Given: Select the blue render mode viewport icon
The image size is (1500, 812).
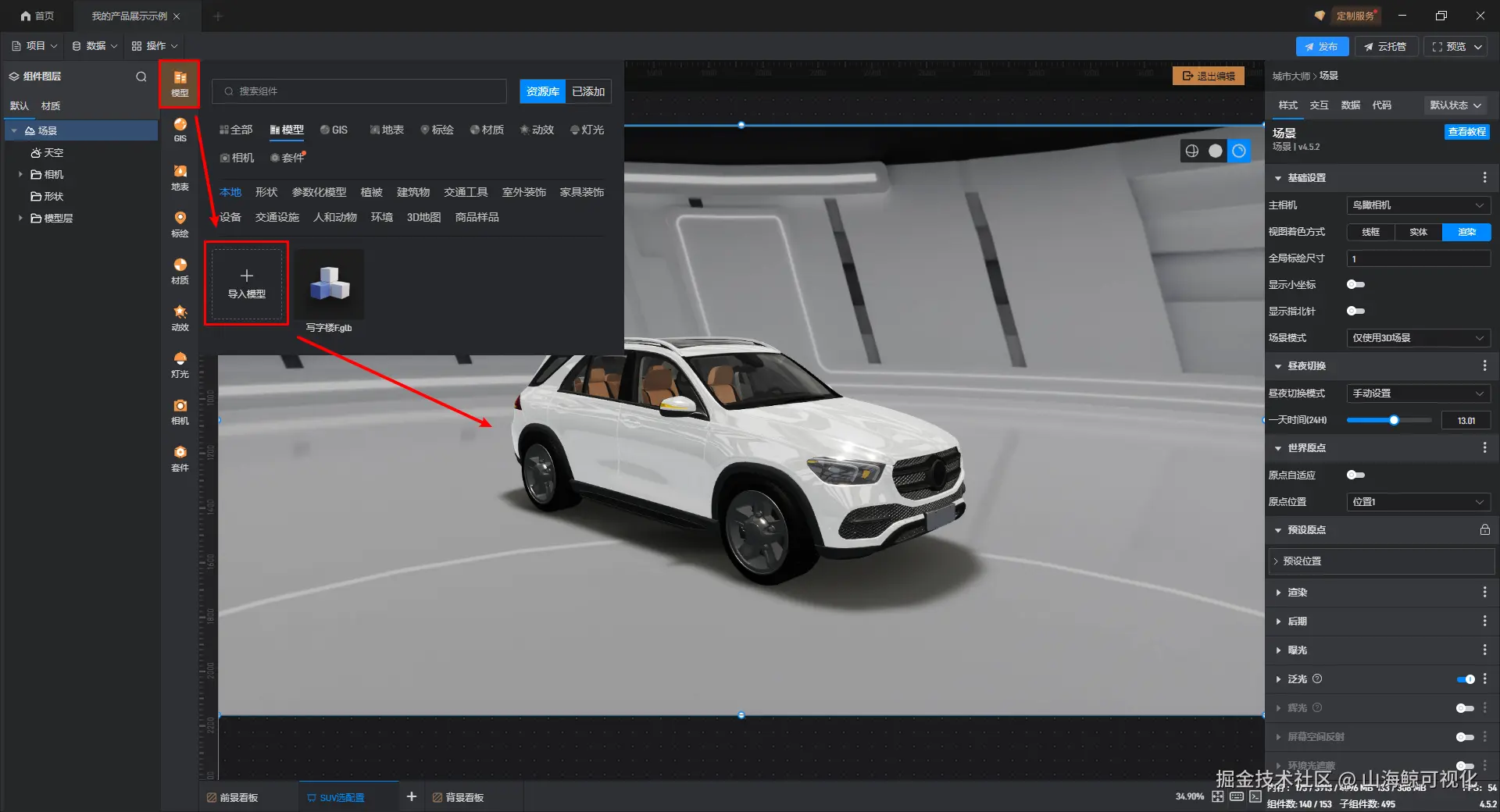Looking at the screenshot, I should (1239, 151).
